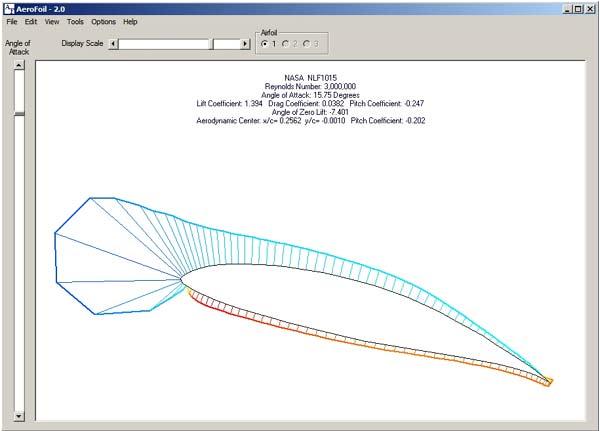Open the Edit menu
600x431 pixels.
click(x=31, y=22)
